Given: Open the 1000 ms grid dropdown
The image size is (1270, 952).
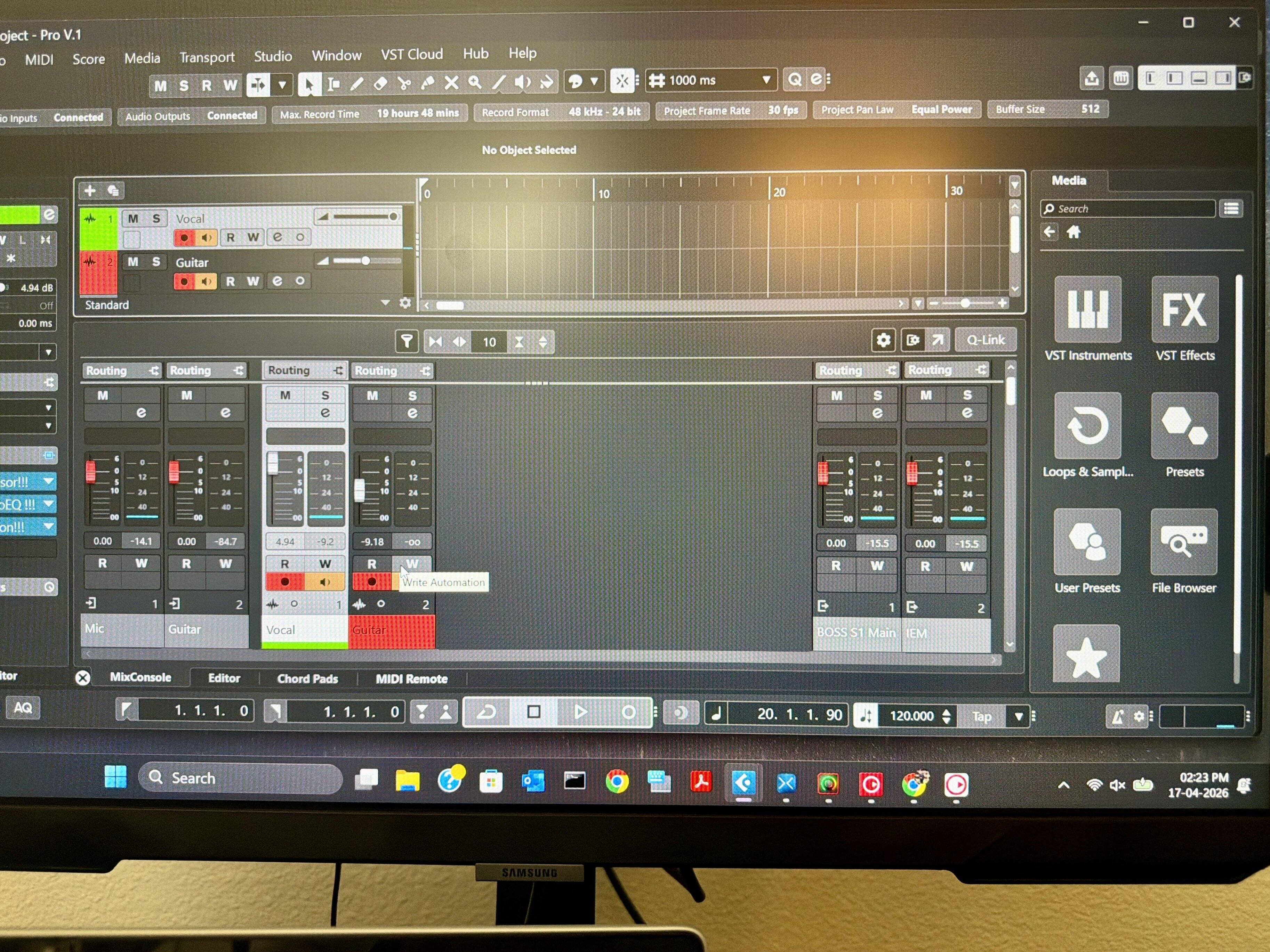Looking at the screenshot, I should click(x=766, y=80).
